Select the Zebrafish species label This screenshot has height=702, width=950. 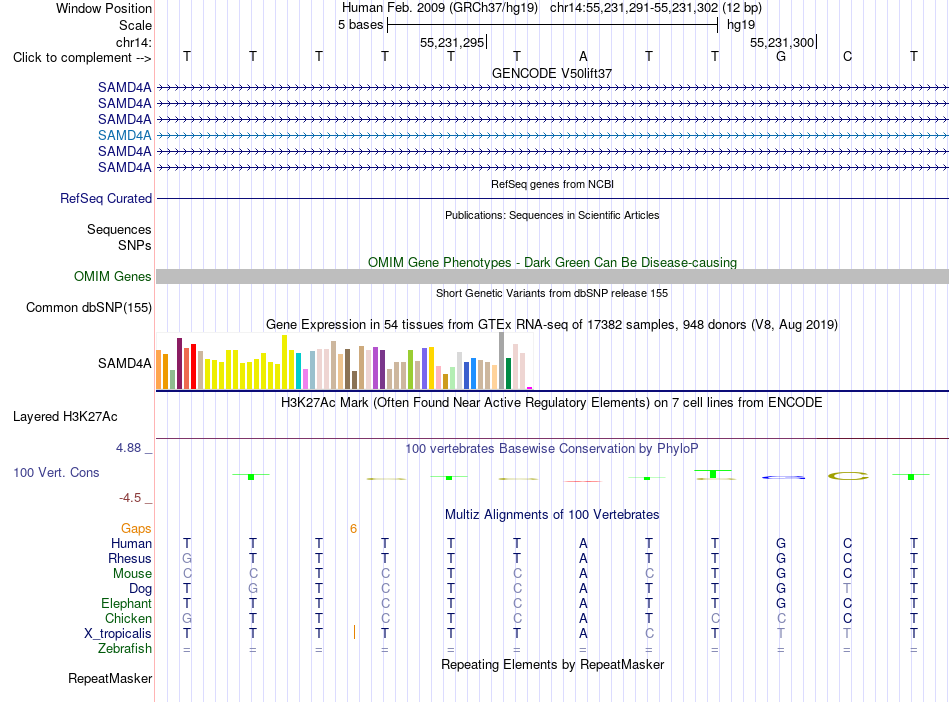click(x=125, y=648)
